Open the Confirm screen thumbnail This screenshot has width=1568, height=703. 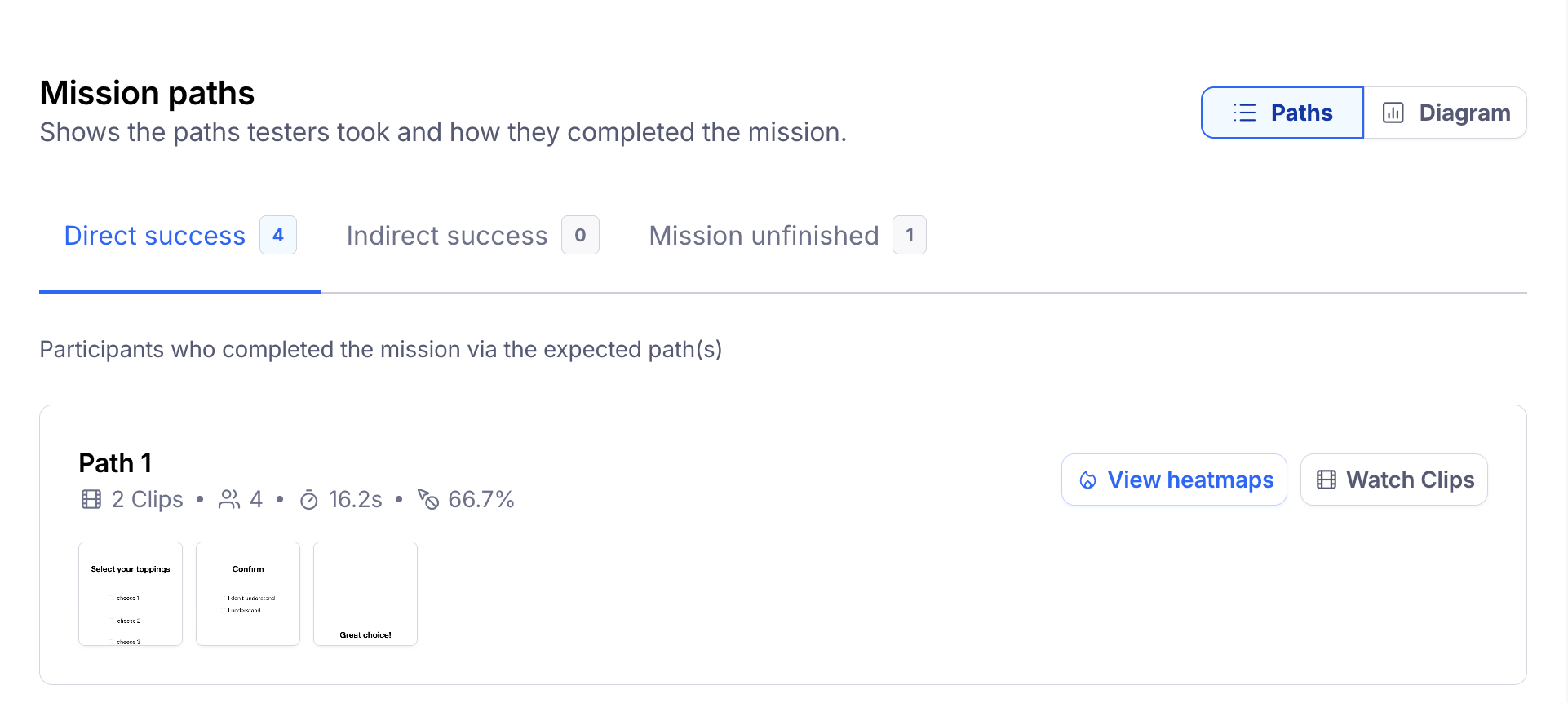coord(248,594)
